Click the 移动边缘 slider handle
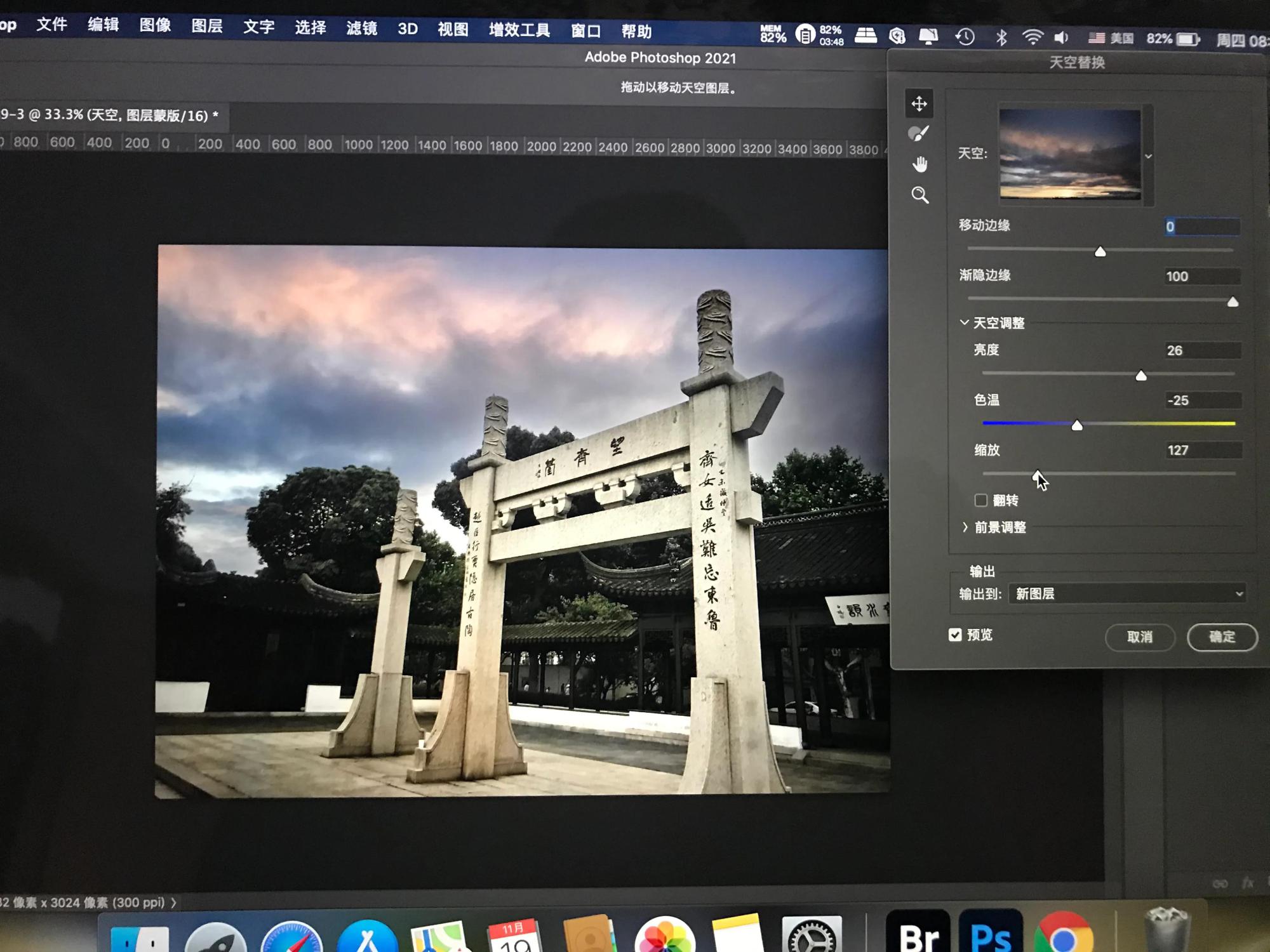Screen dimensions: 1270x952 click(1100, 252)
